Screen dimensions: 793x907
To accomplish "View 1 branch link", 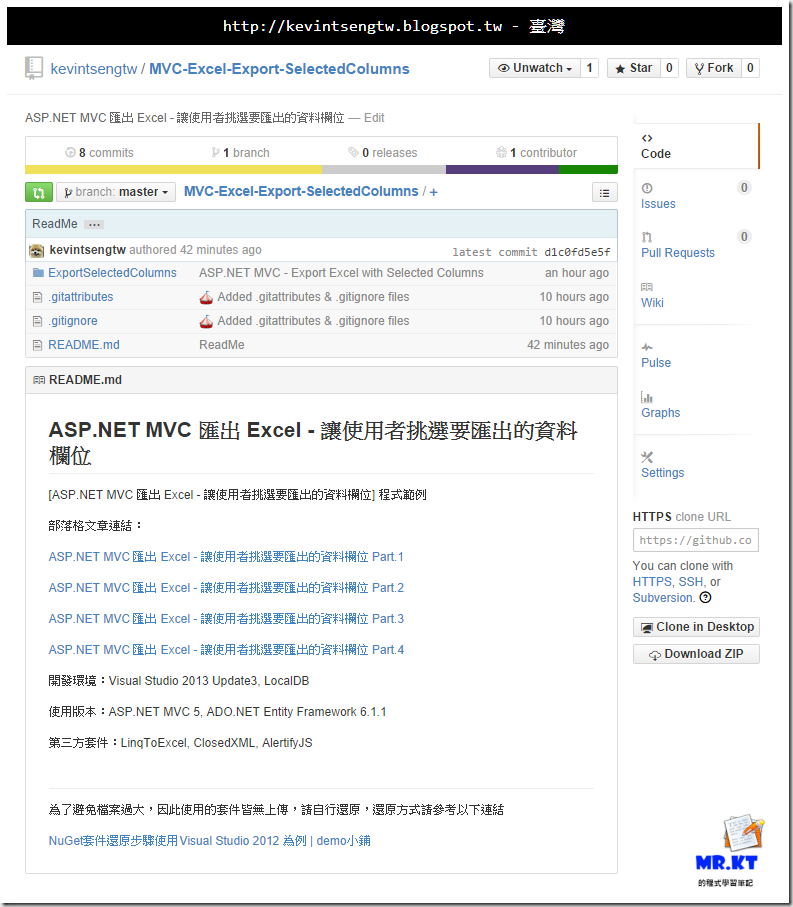I will 240,153.
